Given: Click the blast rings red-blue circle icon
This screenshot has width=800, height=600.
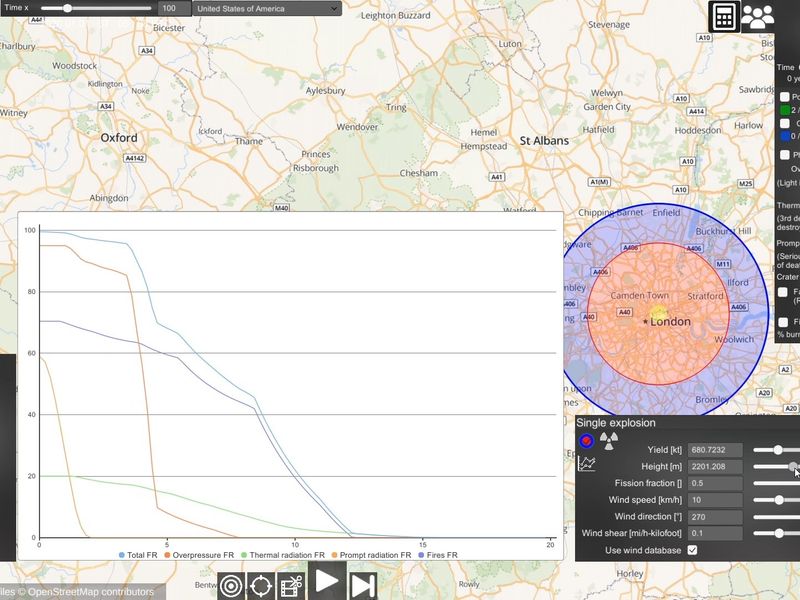Looking at the screenshot, I should click(587, 440).
